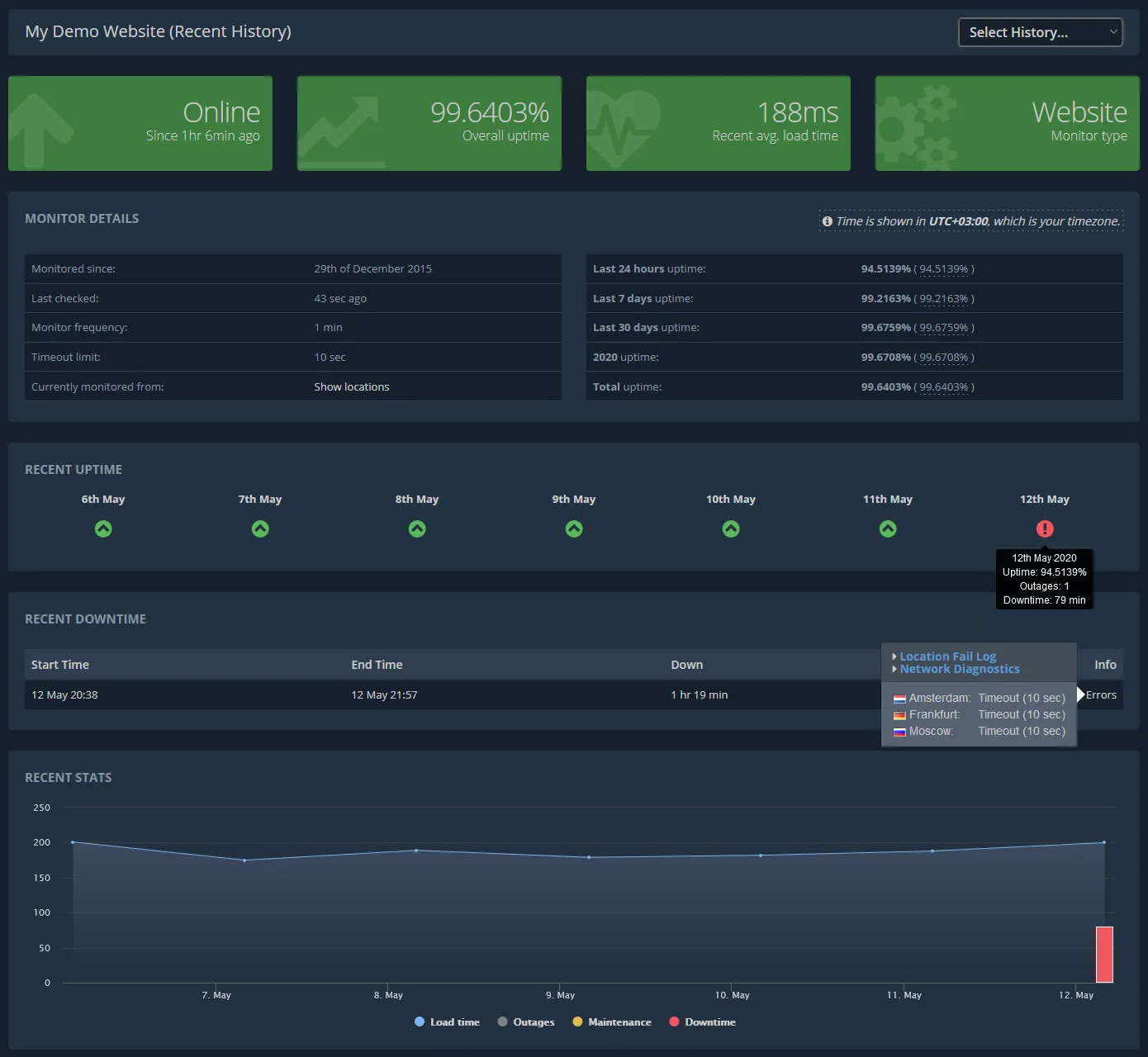Click the timezone info icon

(827, 221)
